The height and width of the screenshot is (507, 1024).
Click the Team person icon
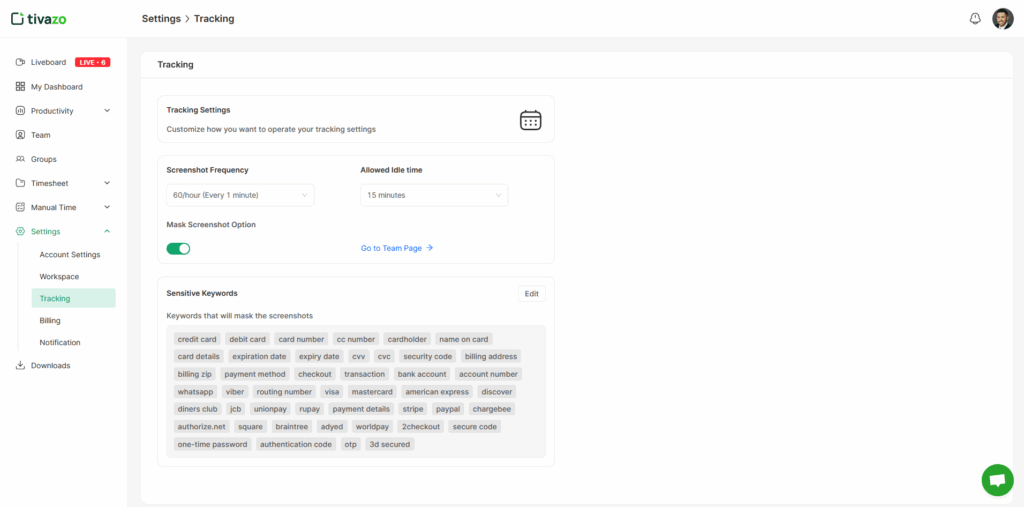(x=20, y=135)
